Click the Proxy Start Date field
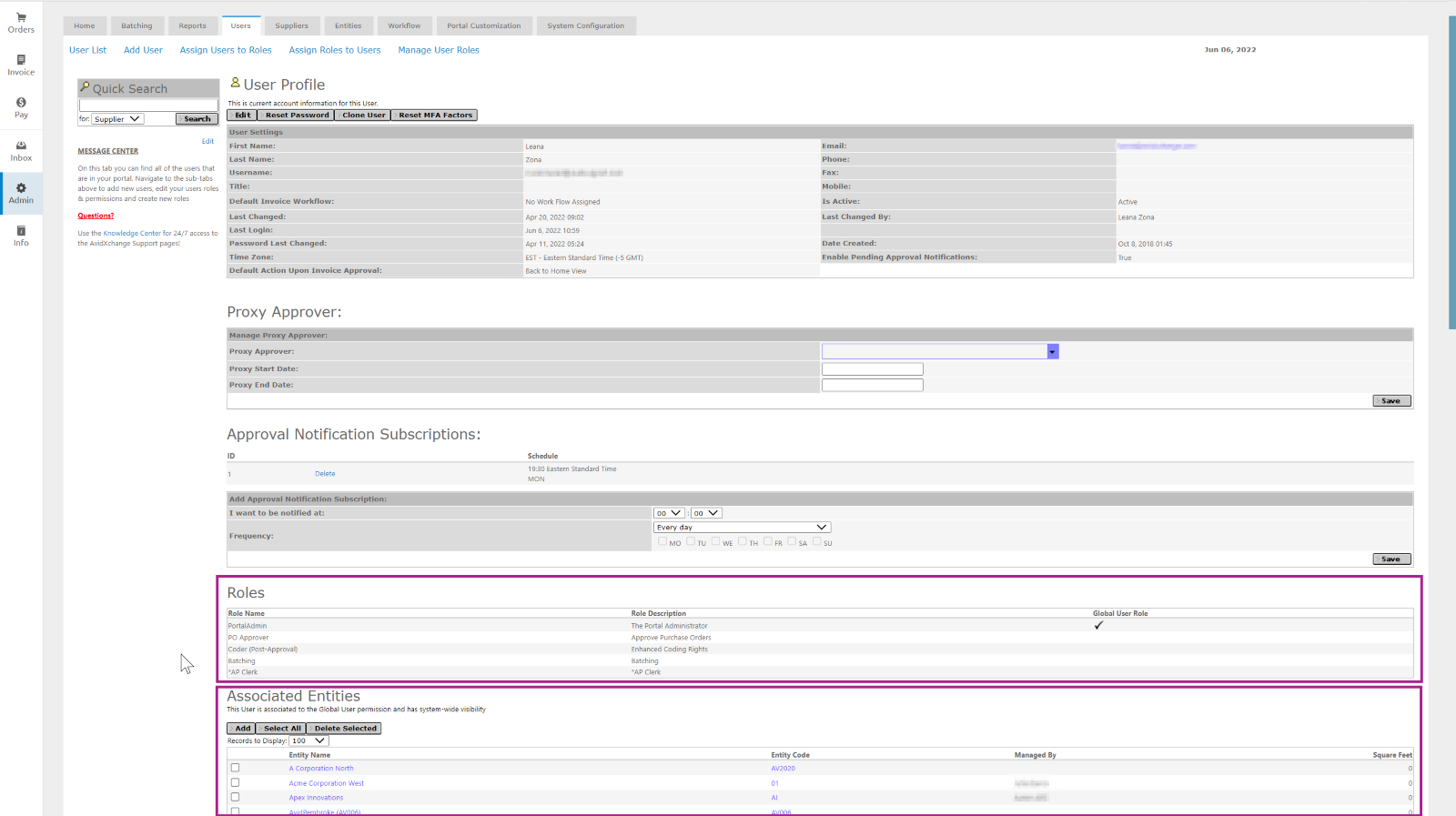1456x816 pixels. 873,369
